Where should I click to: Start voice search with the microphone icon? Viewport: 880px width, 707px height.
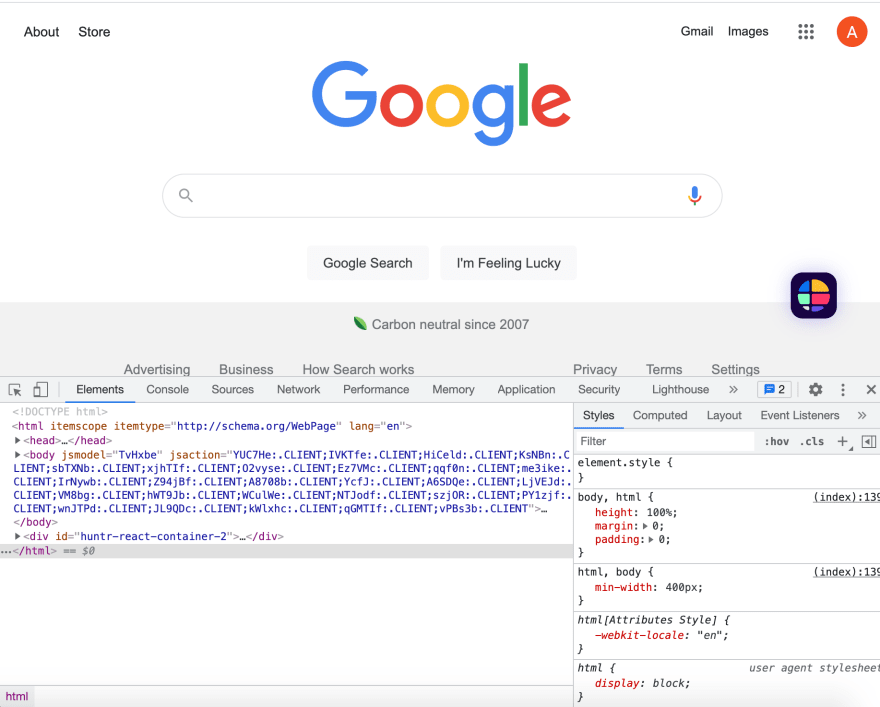[x=694, y=195]
